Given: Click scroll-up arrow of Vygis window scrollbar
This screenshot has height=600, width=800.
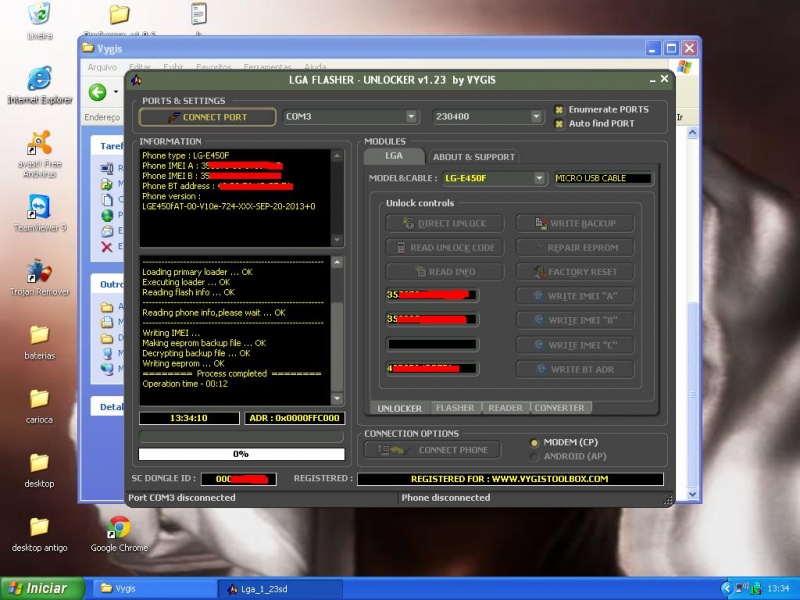Looking at the screenshot, I should [692, 133].
